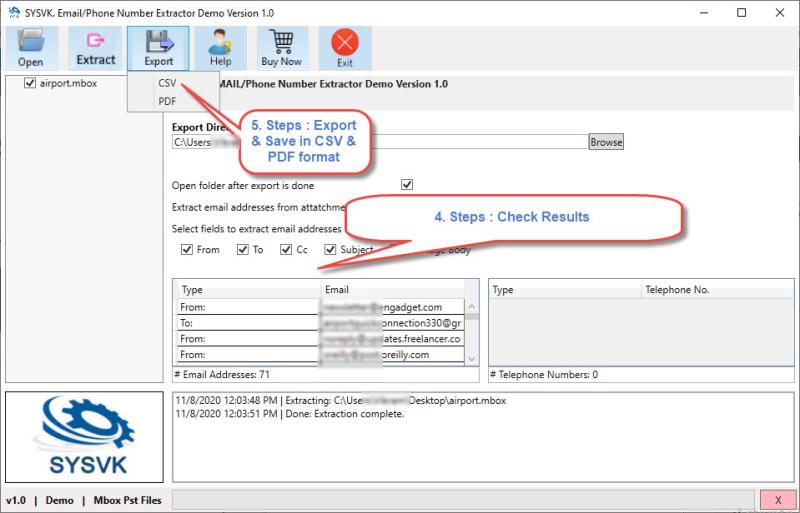This screenshot has width=800, height=513.
Task: Click the Open folder toolbar icon
Action: click(30, 48)
